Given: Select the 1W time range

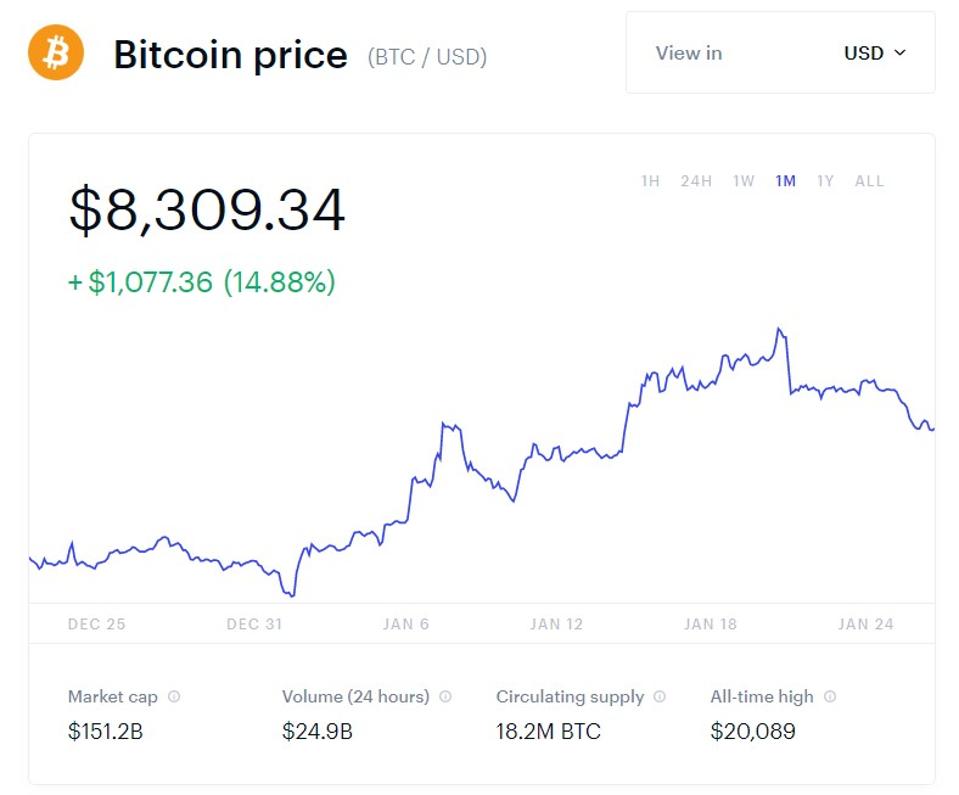Looking at the screenshot, I should coord(743,181).
